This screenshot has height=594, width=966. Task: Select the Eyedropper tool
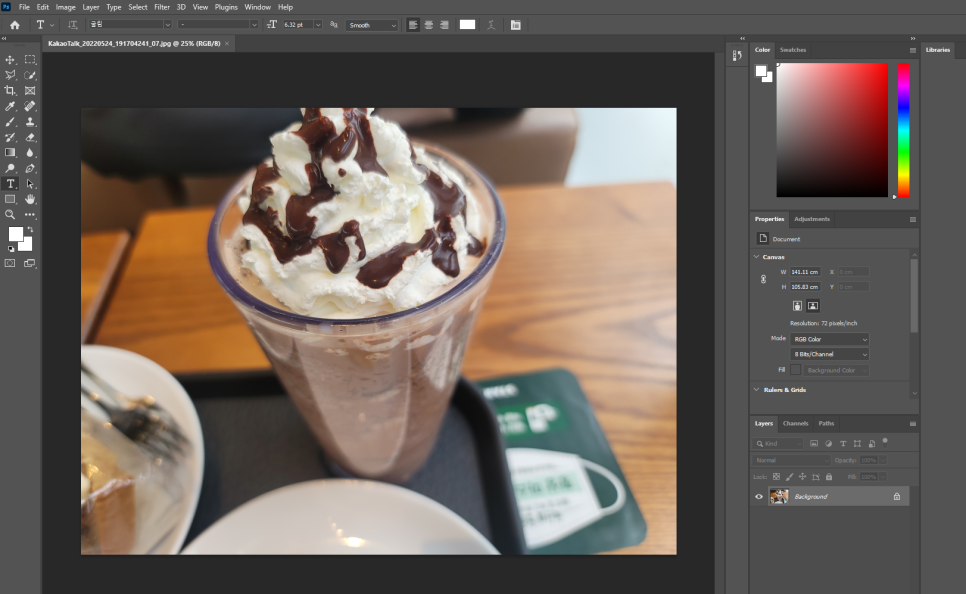point(10,106)
